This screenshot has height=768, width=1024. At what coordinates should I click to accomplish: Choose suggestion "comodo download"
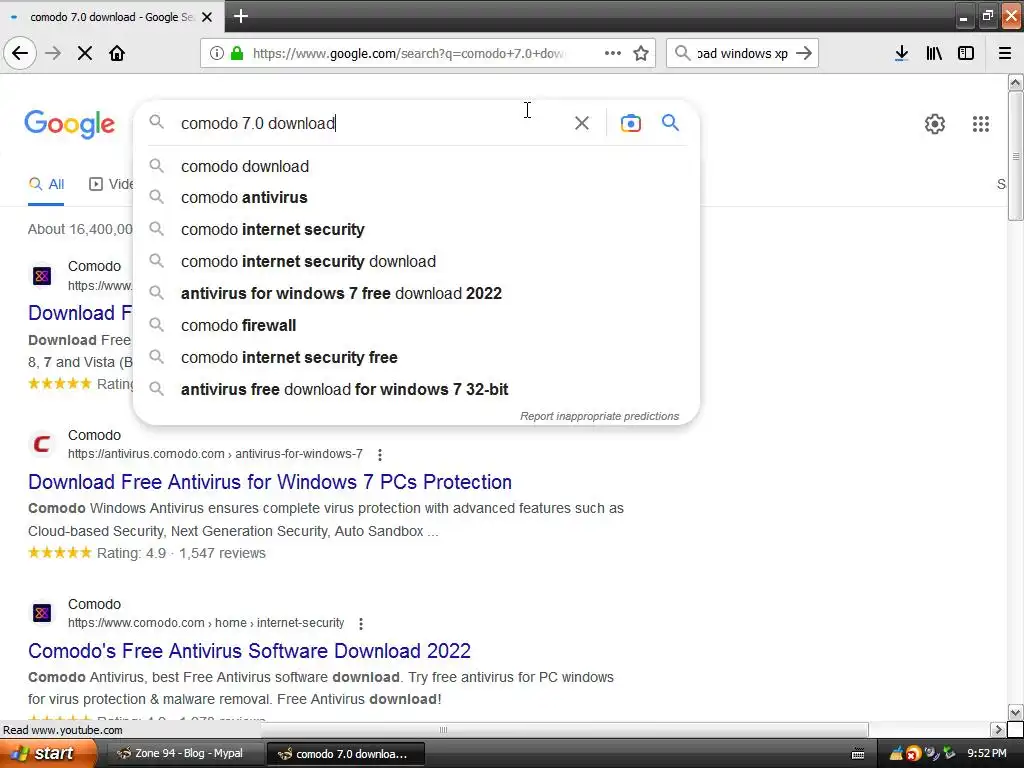(x=416, y=167)
